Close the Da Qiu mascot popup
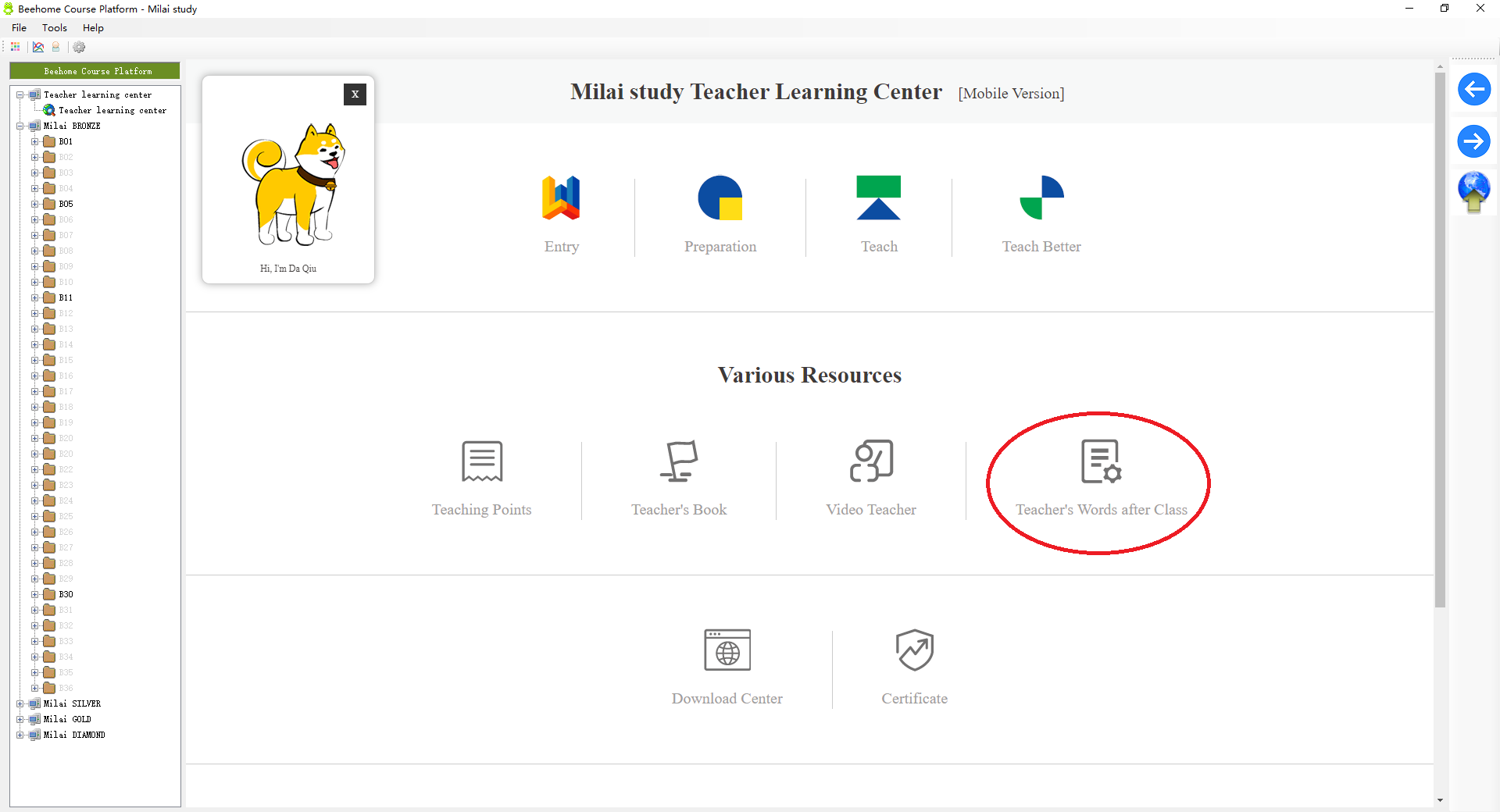This screenshot has height=812, width=1500. pyautogui.click(x=355, y=94)
